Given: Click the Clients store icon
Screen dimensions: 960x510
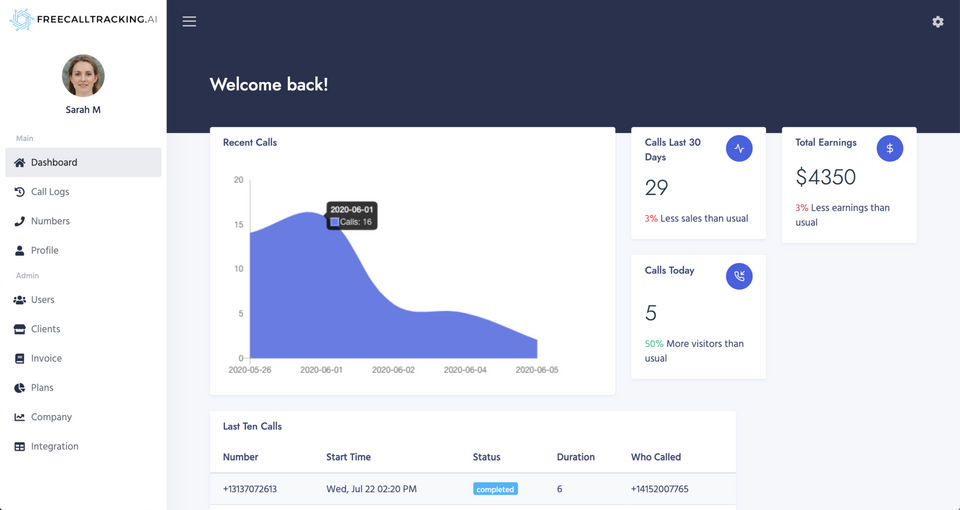Looking at the screenshot, I should (20, 329).
